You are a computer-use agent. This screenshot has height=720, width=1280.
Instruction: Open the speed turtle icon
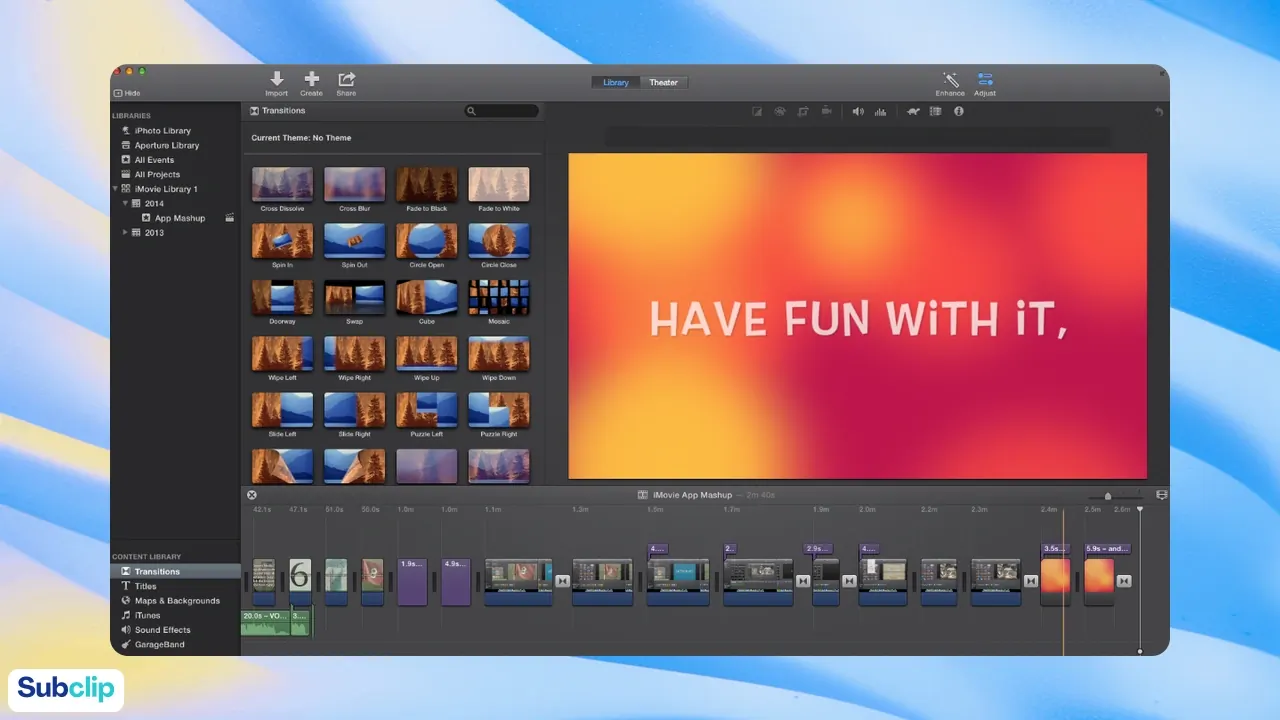tap(913, 112)
